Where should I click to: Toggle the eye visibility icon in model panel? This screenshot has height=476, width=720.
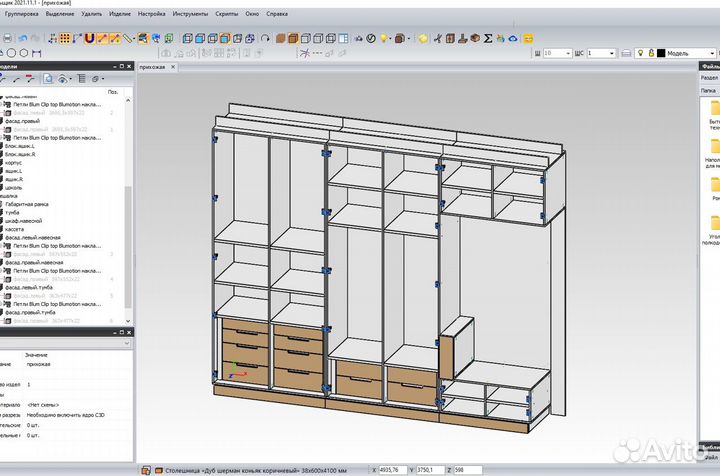62,78
